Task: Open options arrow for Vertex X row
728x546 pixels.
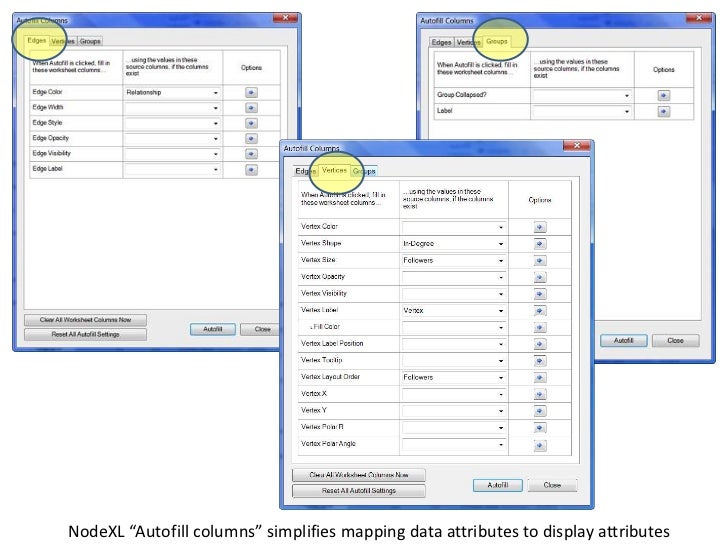Action: point(540,394)
